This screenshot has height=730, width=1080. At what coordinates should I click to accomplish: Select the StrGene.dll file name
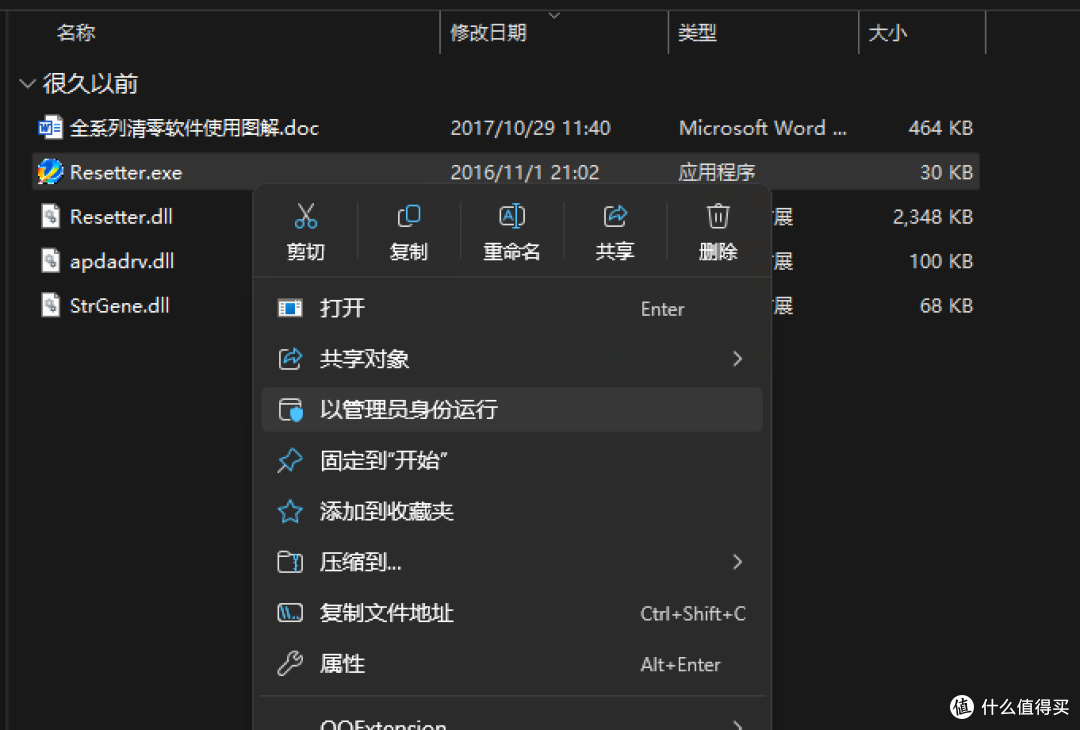coord(120,306)
